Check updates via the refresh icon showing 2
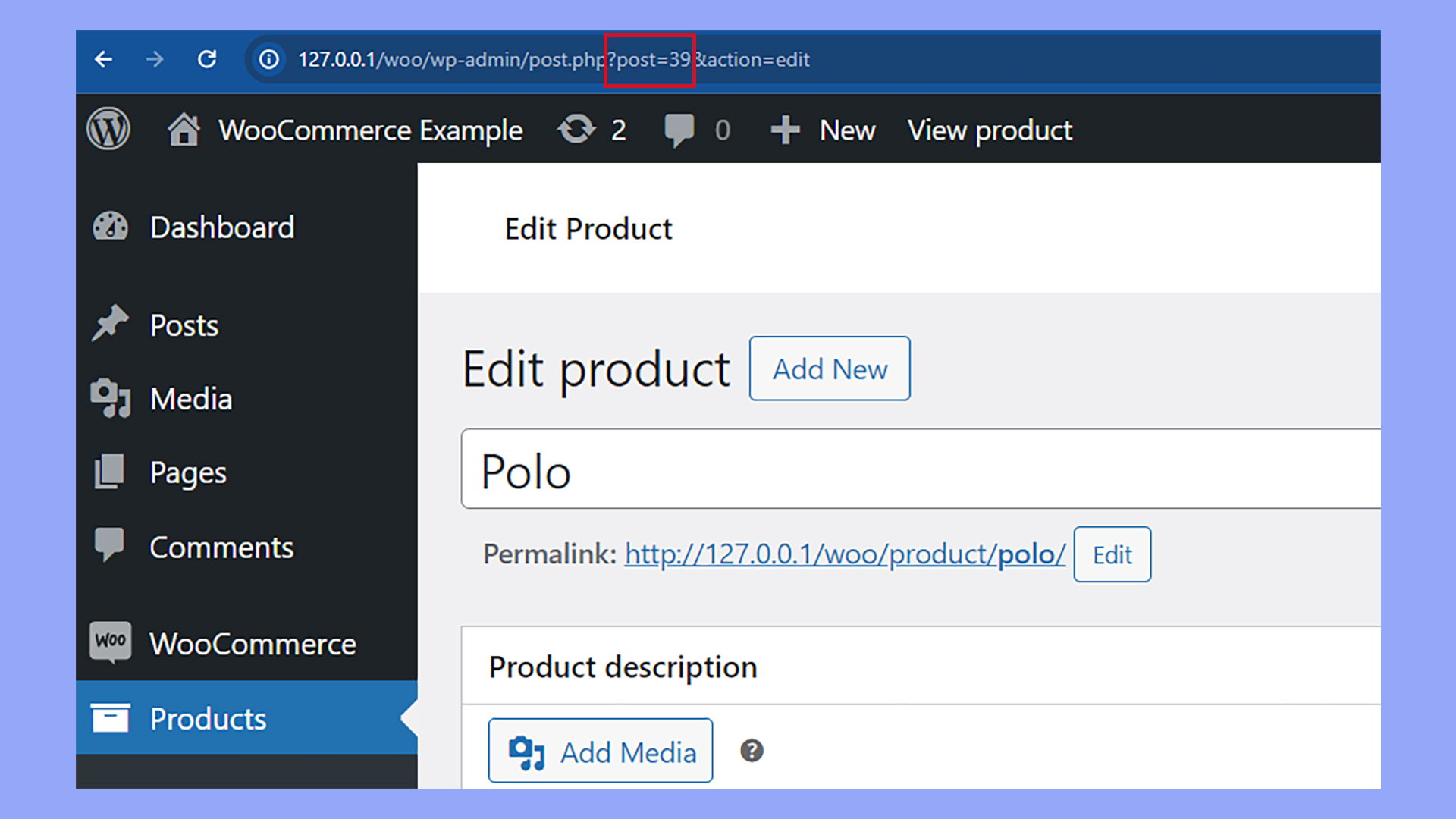The image size is (1456, 819). [576, 129]
